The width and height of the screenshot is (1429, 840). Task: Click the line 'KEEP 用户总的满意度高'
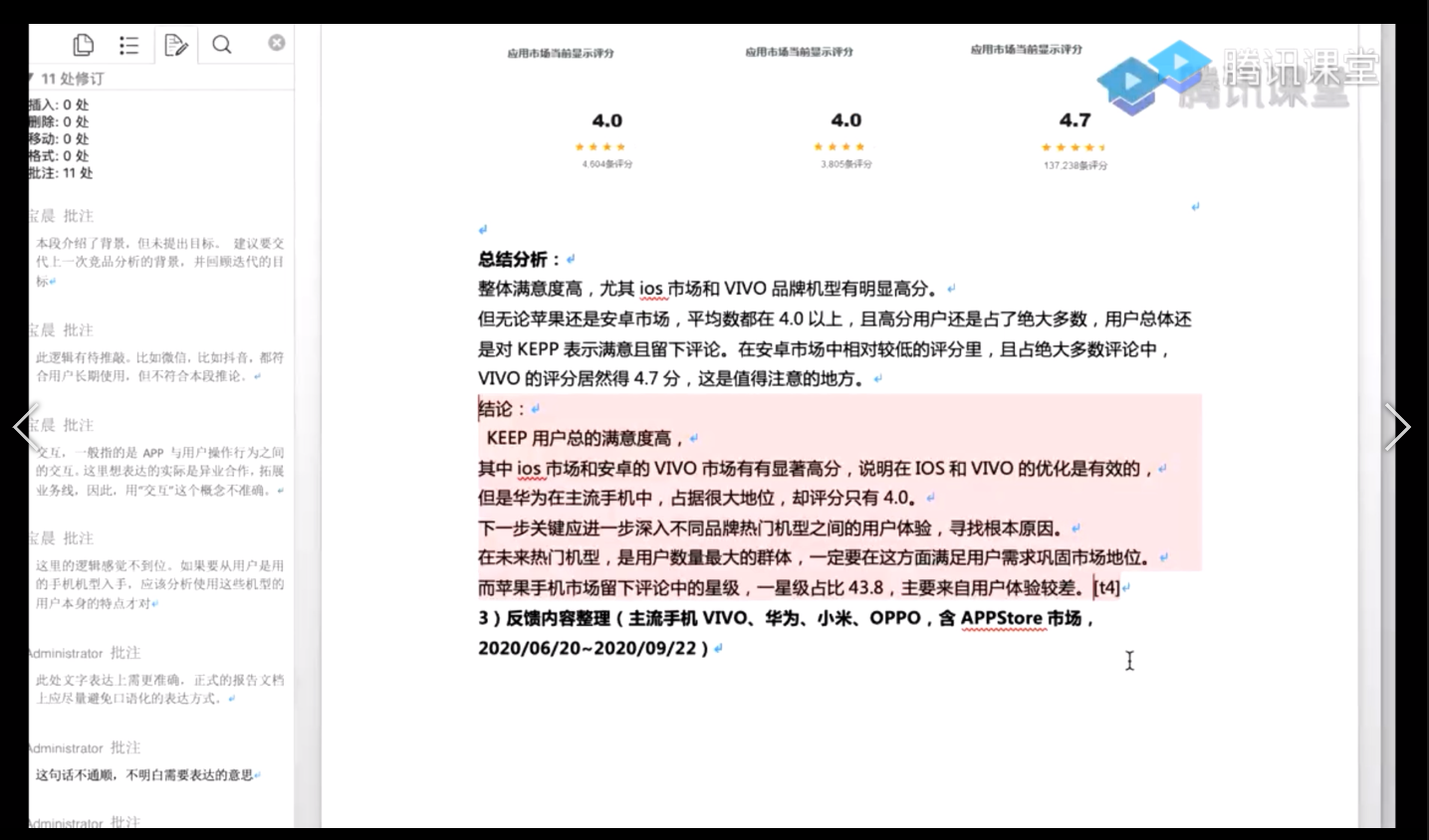585,438
